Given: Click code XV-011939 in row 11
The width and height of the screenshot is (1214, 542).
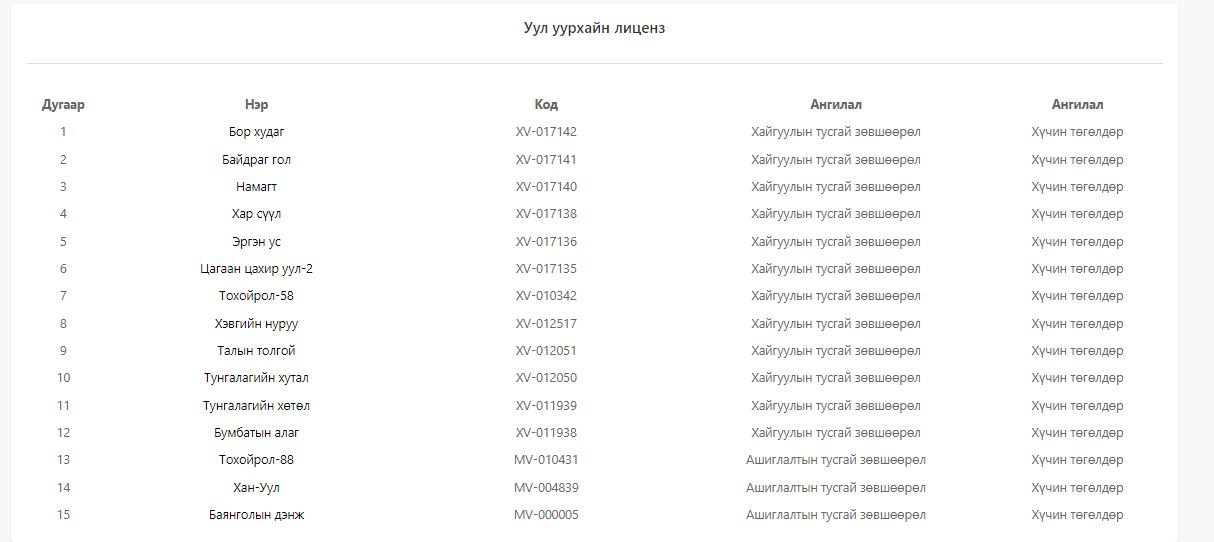Looking at the screenshot, I should [546, 405].
